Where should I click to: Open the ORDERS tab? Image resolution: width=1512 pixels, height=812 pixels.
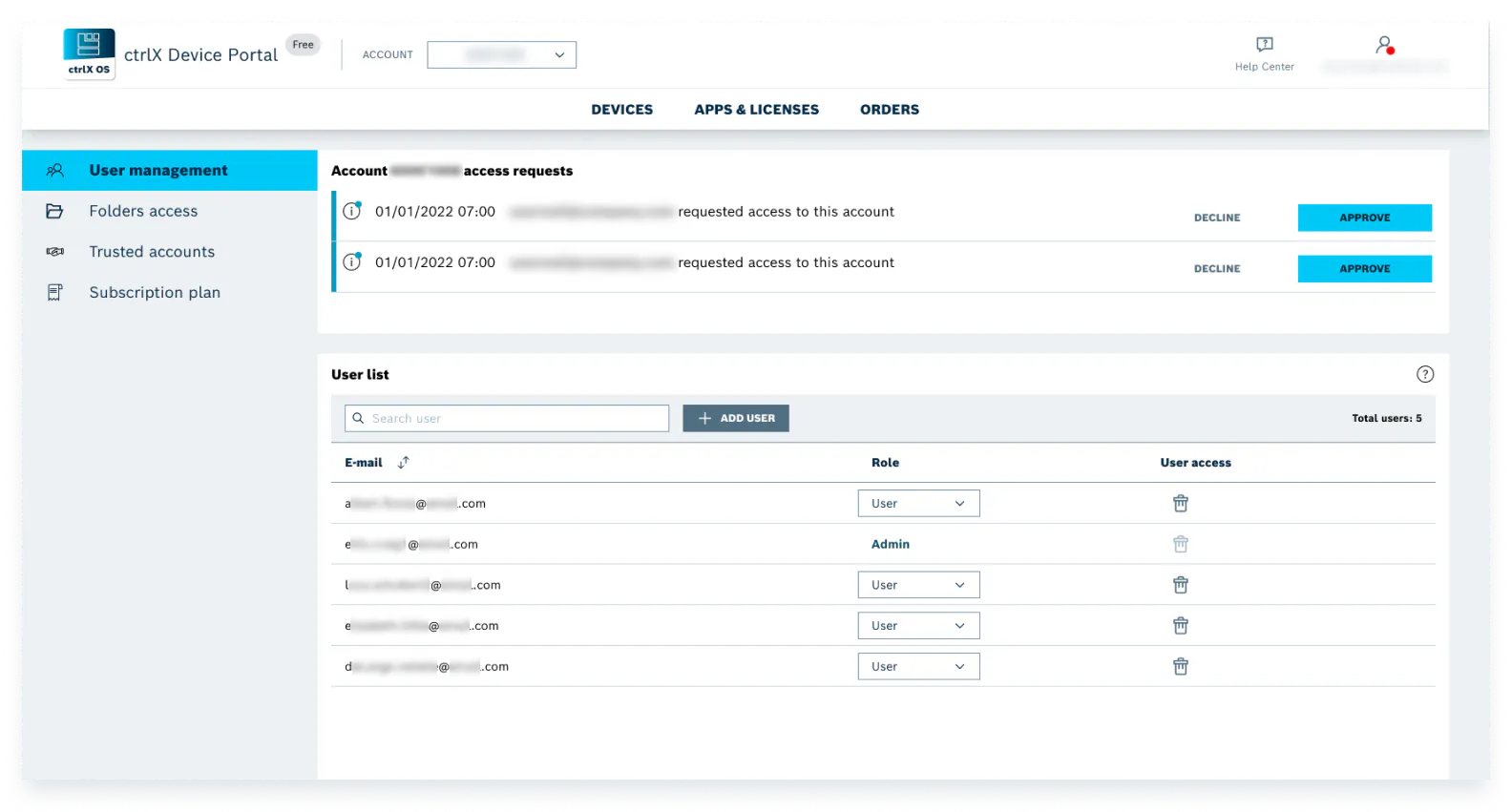890,110
